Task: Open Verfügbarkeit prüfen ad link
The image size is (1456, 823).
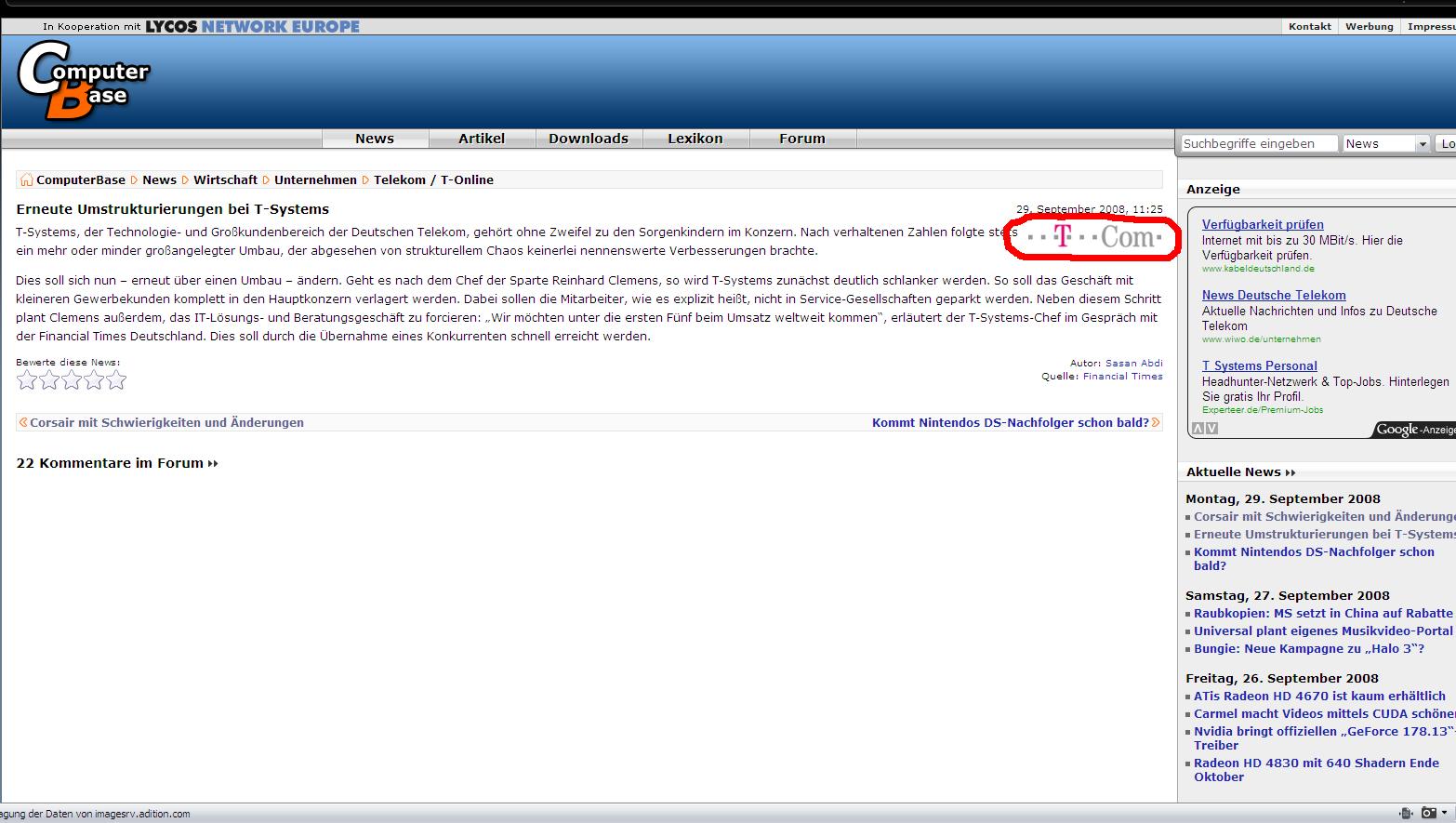Action: click(1263, 225)
